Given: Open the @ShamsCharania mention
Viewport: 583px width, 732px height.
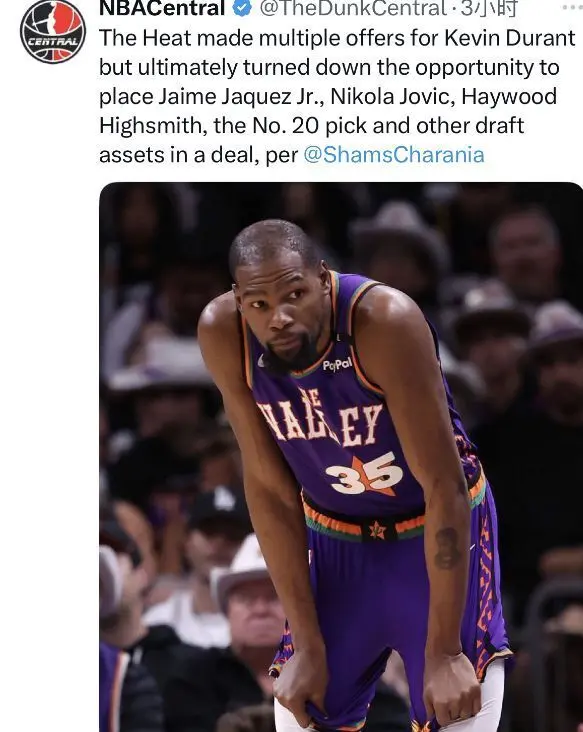Looking at the screenshot, I should (394, 155).
